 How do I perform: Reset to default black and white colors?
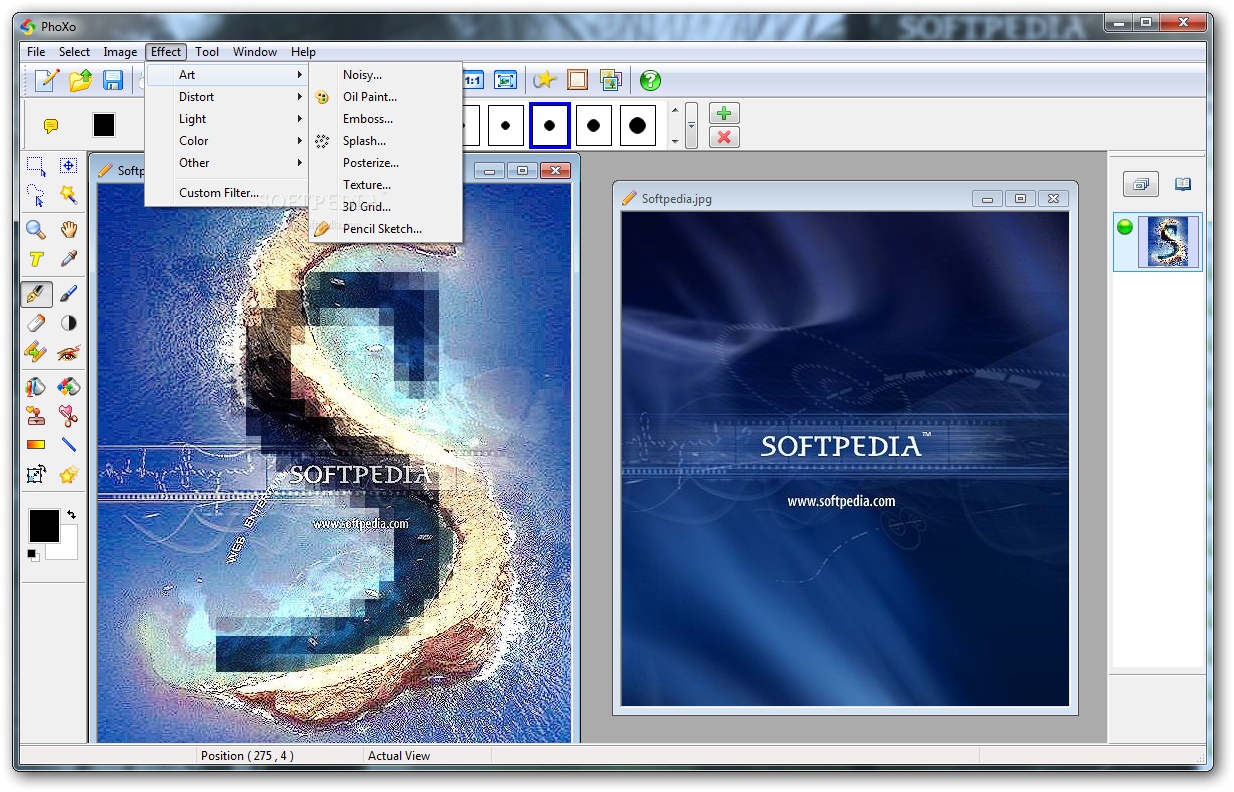pos(34,554)
